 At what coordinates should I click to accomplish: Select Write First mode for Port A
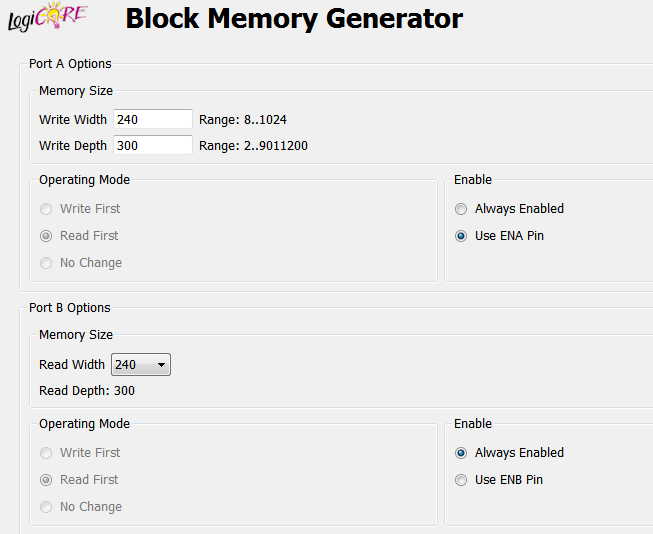click(x=47, y=209)
